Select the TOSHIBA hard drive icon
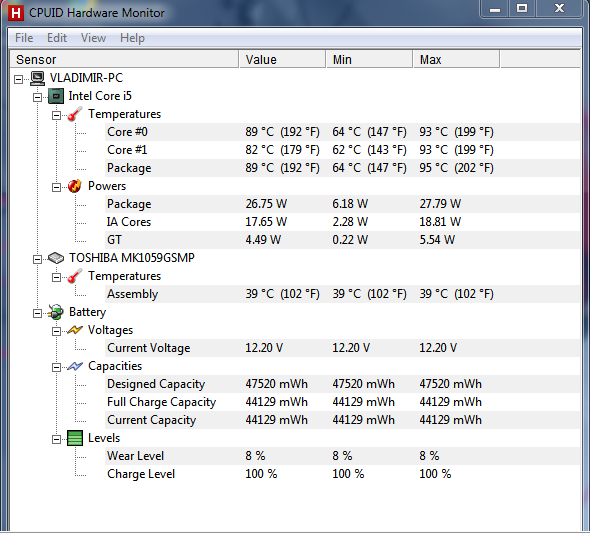Image resolution: width=590 pixels, height=533 pixels. pyautogui.click(x=56, y=258)
